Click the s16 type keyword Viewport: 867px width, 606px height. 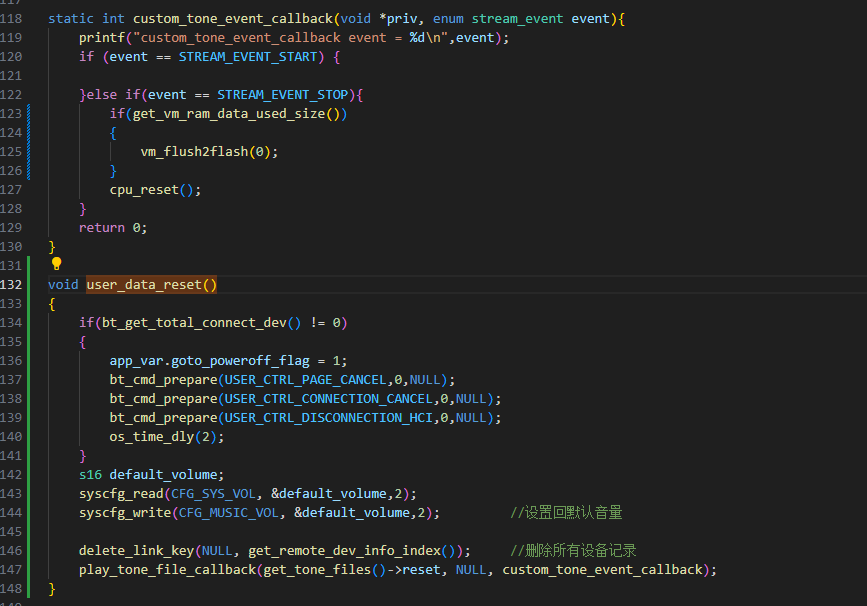click(91, 475)
